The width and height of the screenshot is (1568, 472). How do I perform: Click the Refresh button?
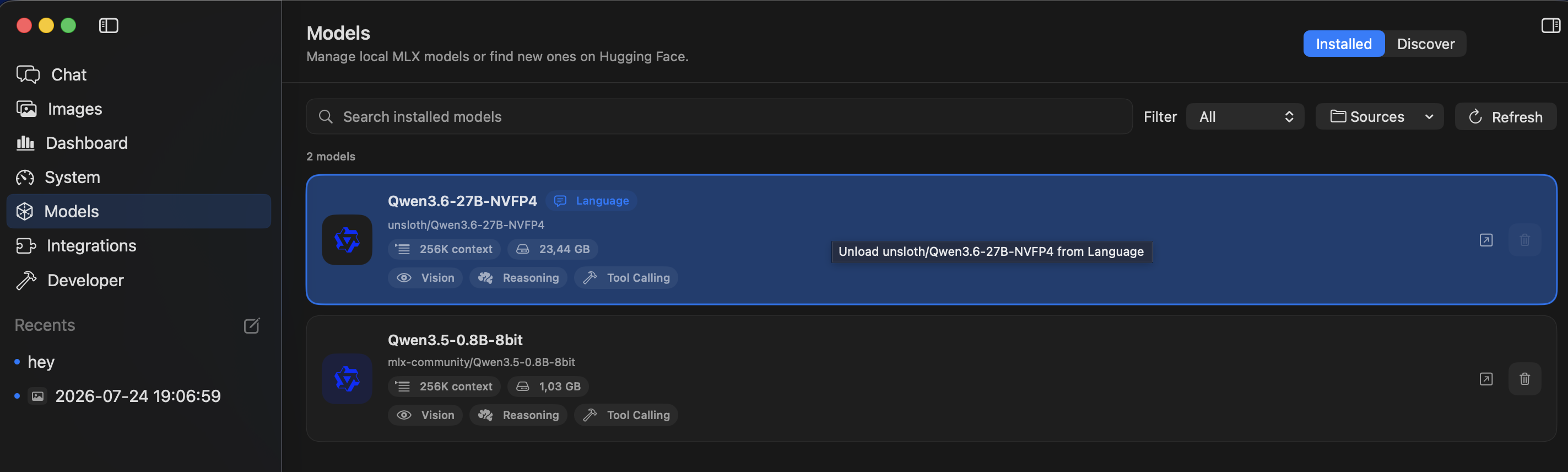pos(1505,116)
